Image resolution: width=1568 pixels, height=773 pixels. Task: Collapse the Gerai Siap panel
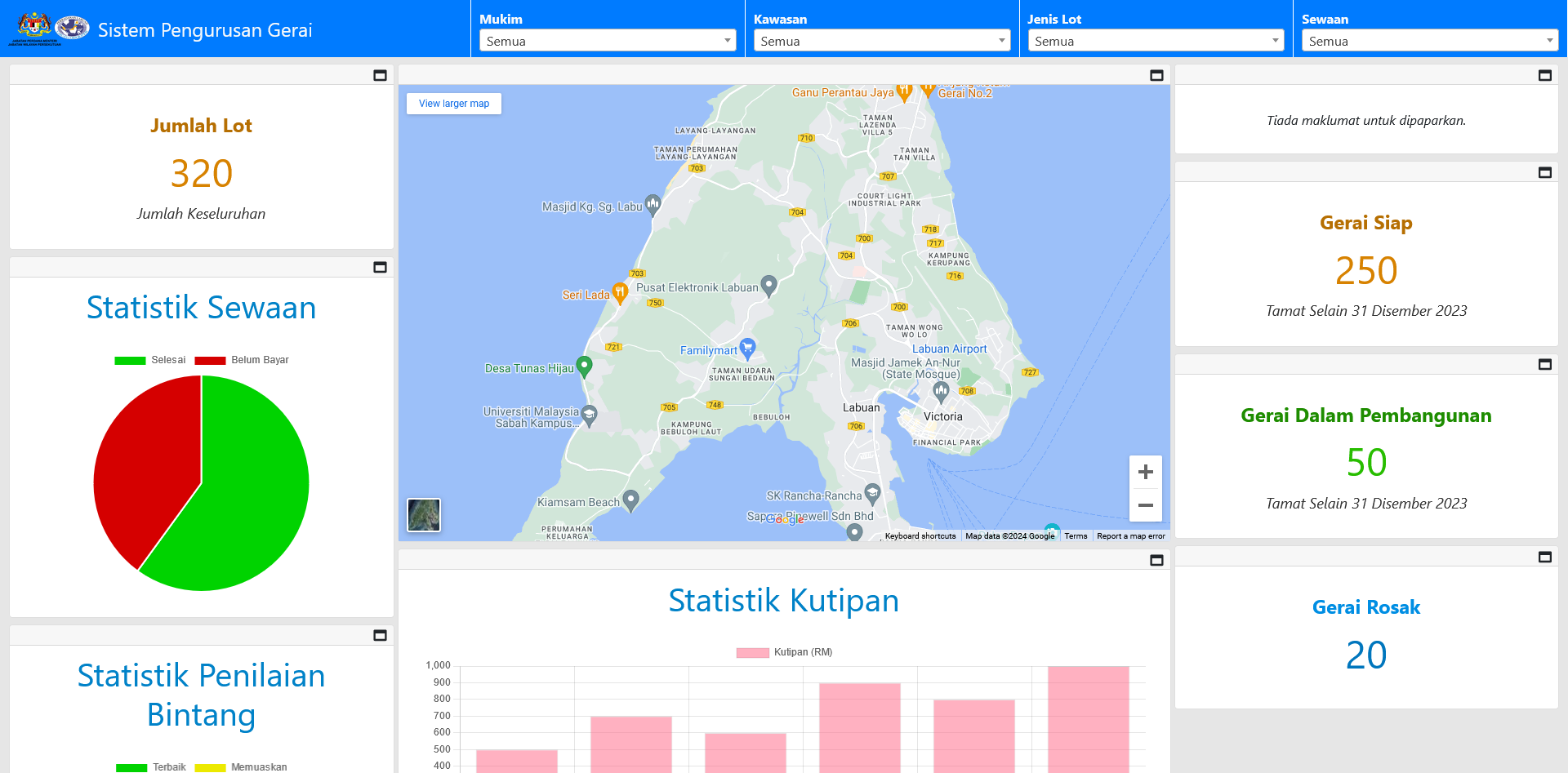pos(1544,172)
